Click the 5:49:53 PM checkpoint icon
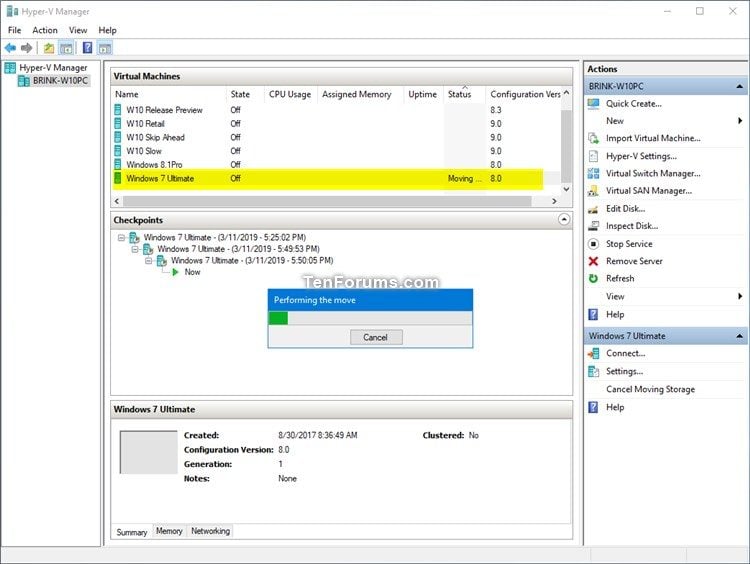750x564 pixels. [148, 249]
